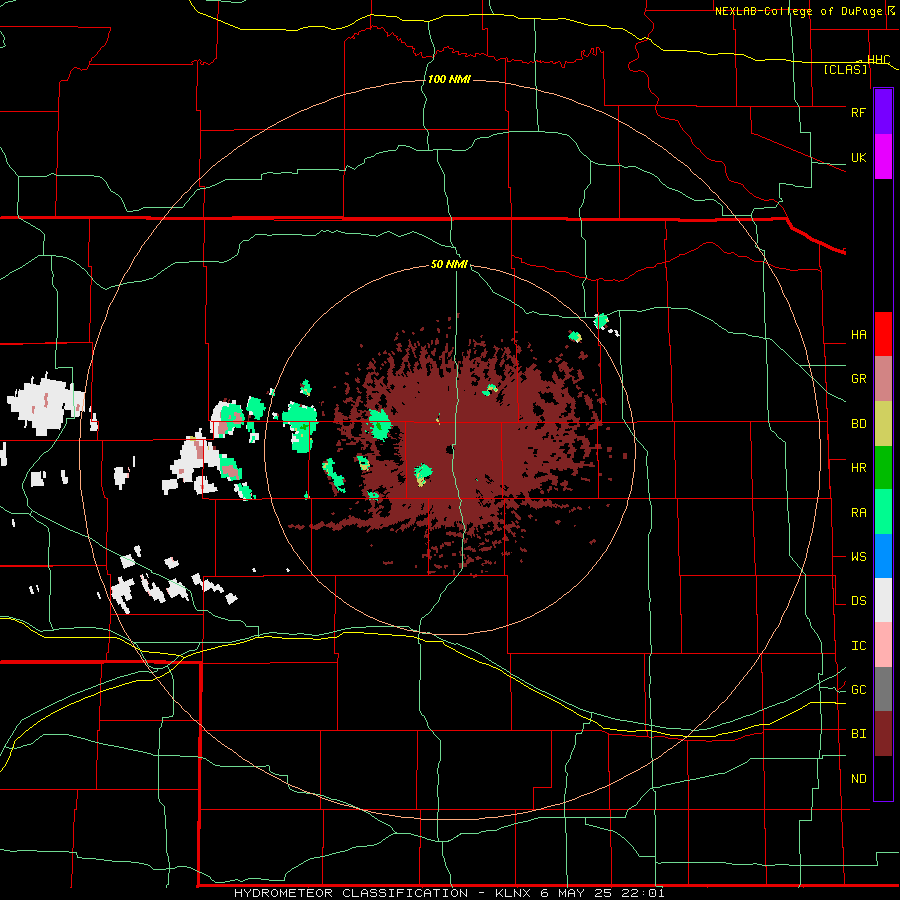Click the 100 NMI range ring label
Viewport: 900px width, 900px height.
pos(449,79)
